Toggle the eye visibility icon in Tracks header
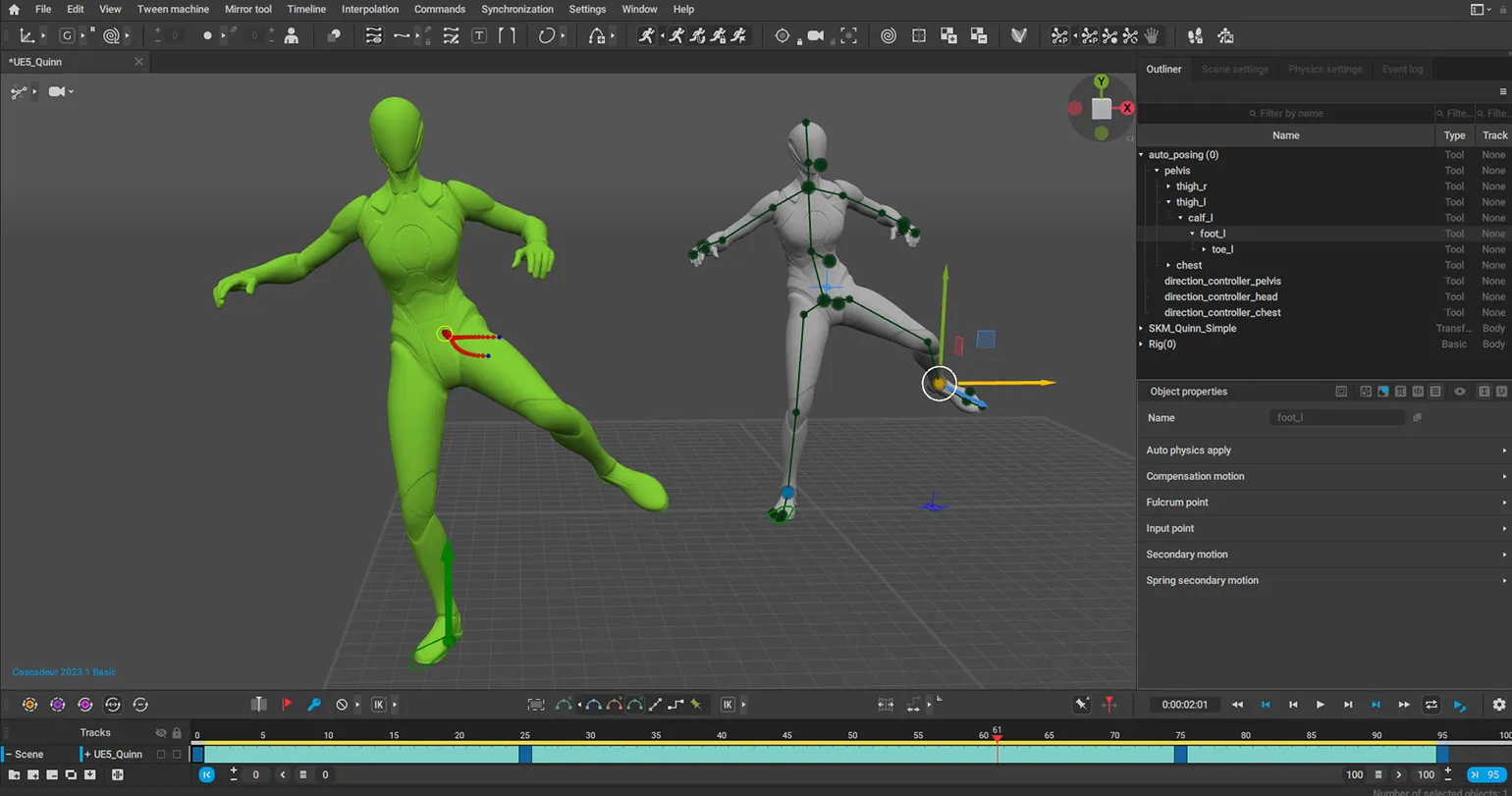1512x796 pixels. coord(161,733)
